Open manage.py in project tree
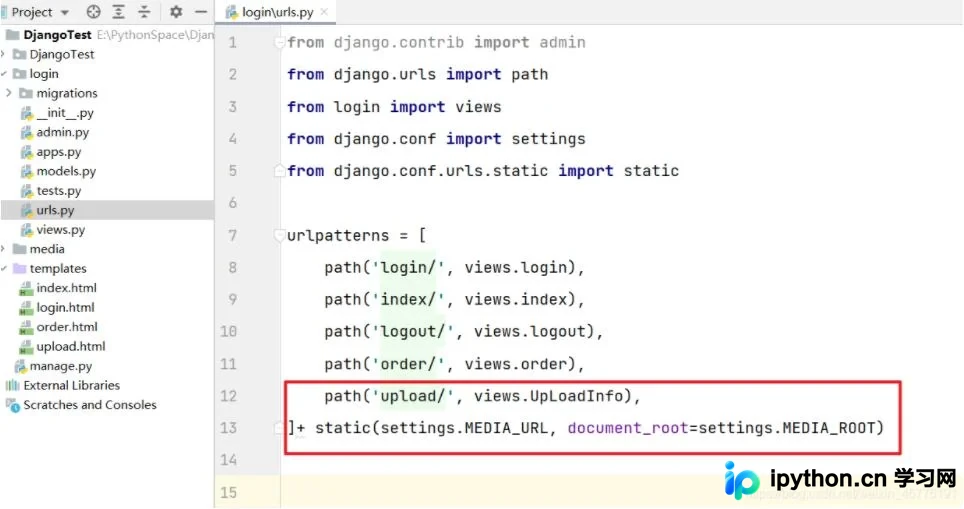 pos(61,366)
